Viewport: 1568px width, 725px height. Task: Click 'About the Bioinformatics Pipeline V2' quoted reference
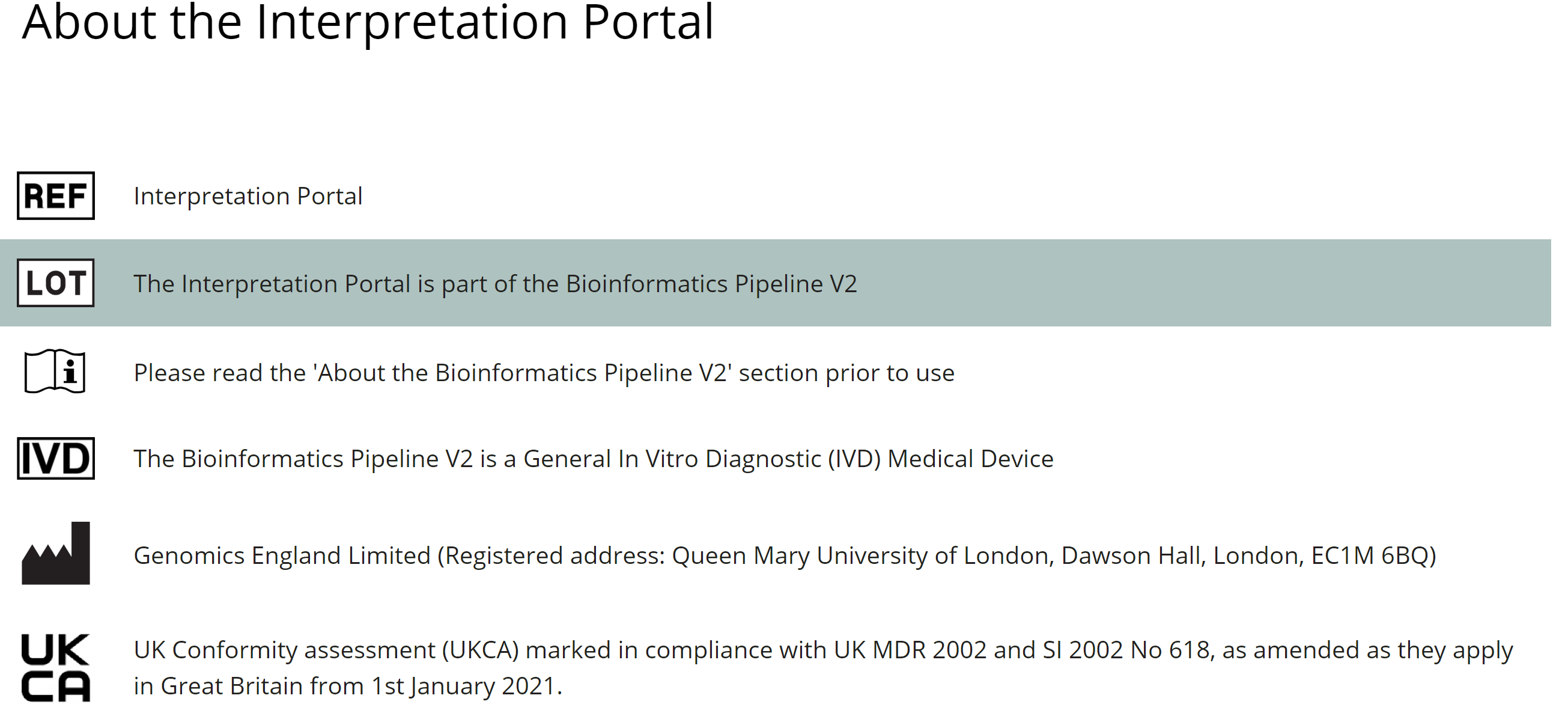pos(522,373)
